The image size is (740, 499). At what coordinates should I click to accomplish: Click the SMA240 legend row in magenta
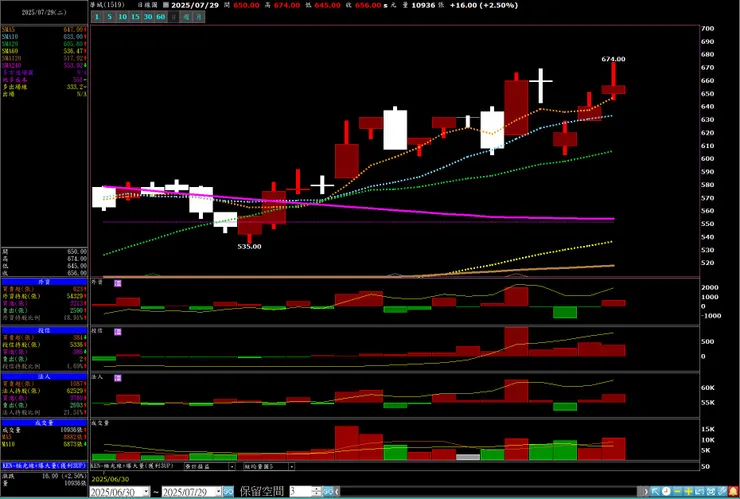click(x=44, y=65)
